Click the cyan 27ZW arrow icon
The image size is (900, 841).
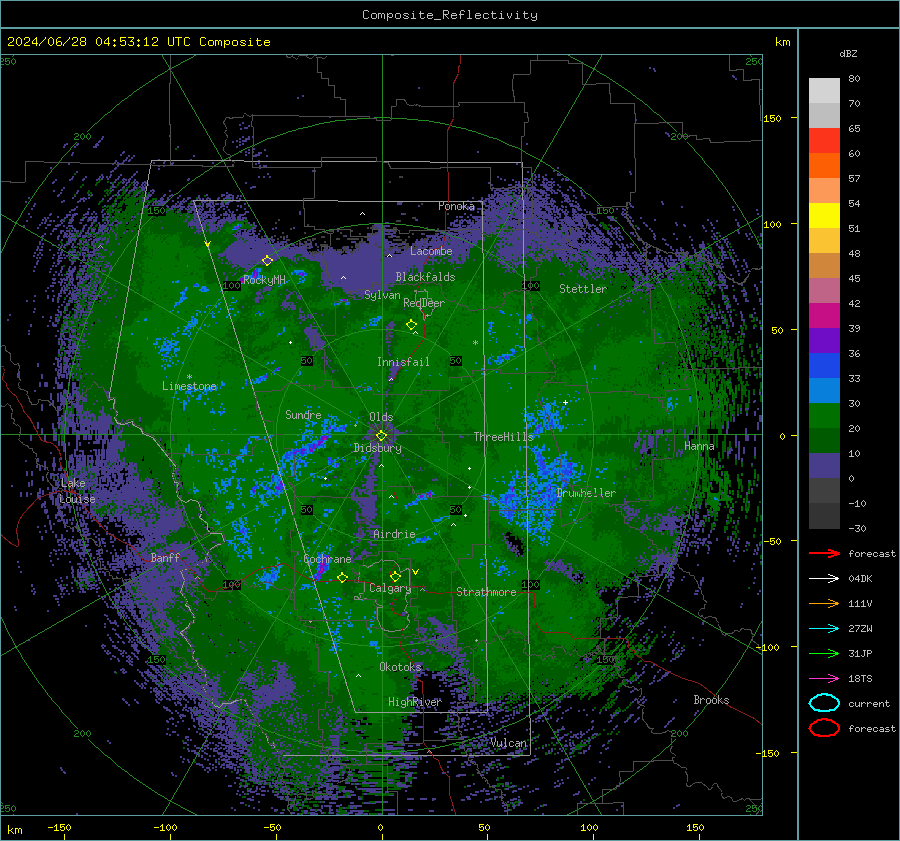[x=824, y=628]
